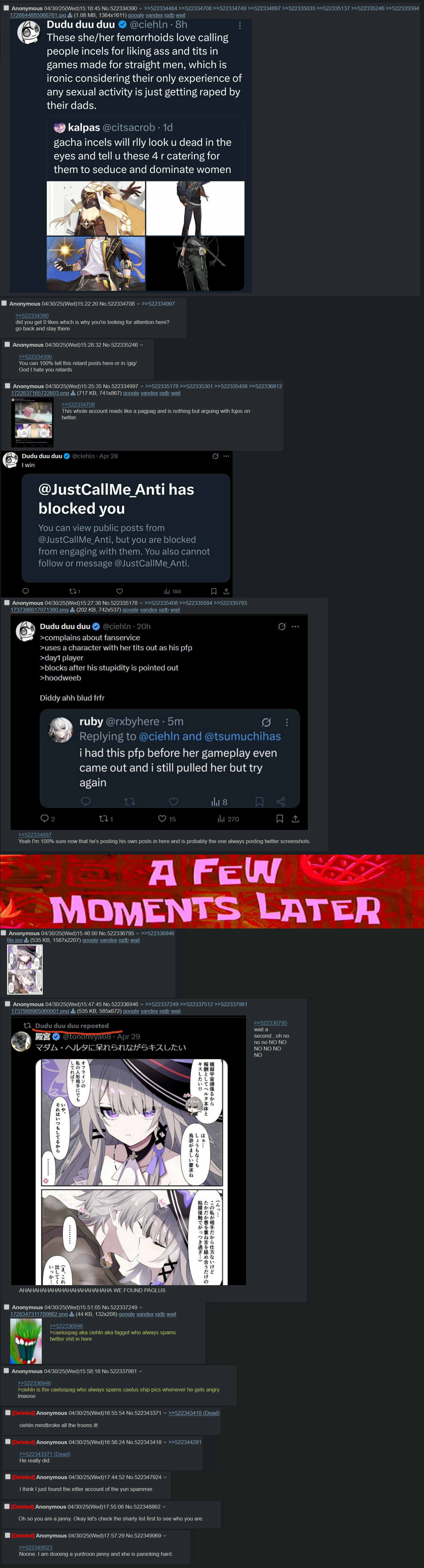Viewport: 424px width, 1568px height.
Task: Expand the dropdown arrow after No.522334708
Action: pyautogui.click(x=138, y=304)
